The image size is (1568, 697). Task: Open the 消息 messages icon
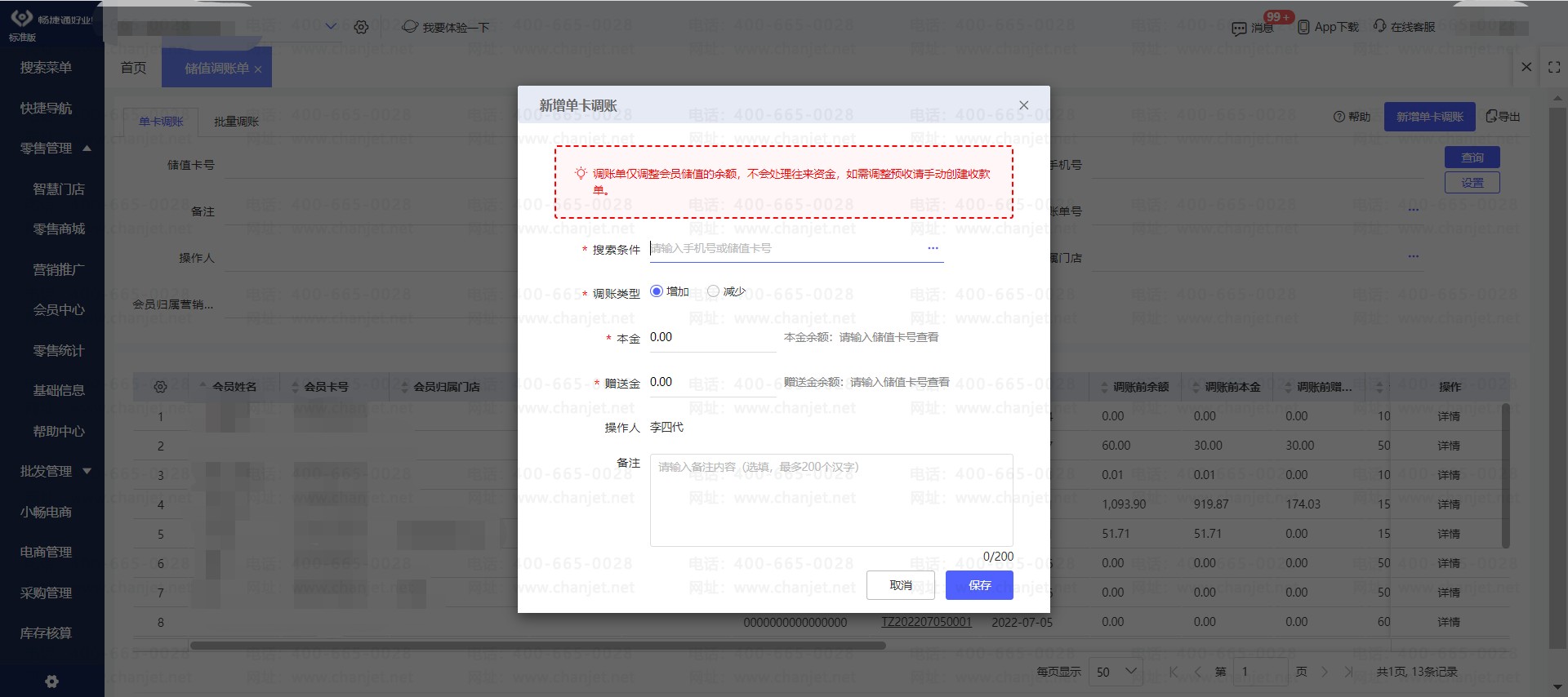tap(1253, 28)
